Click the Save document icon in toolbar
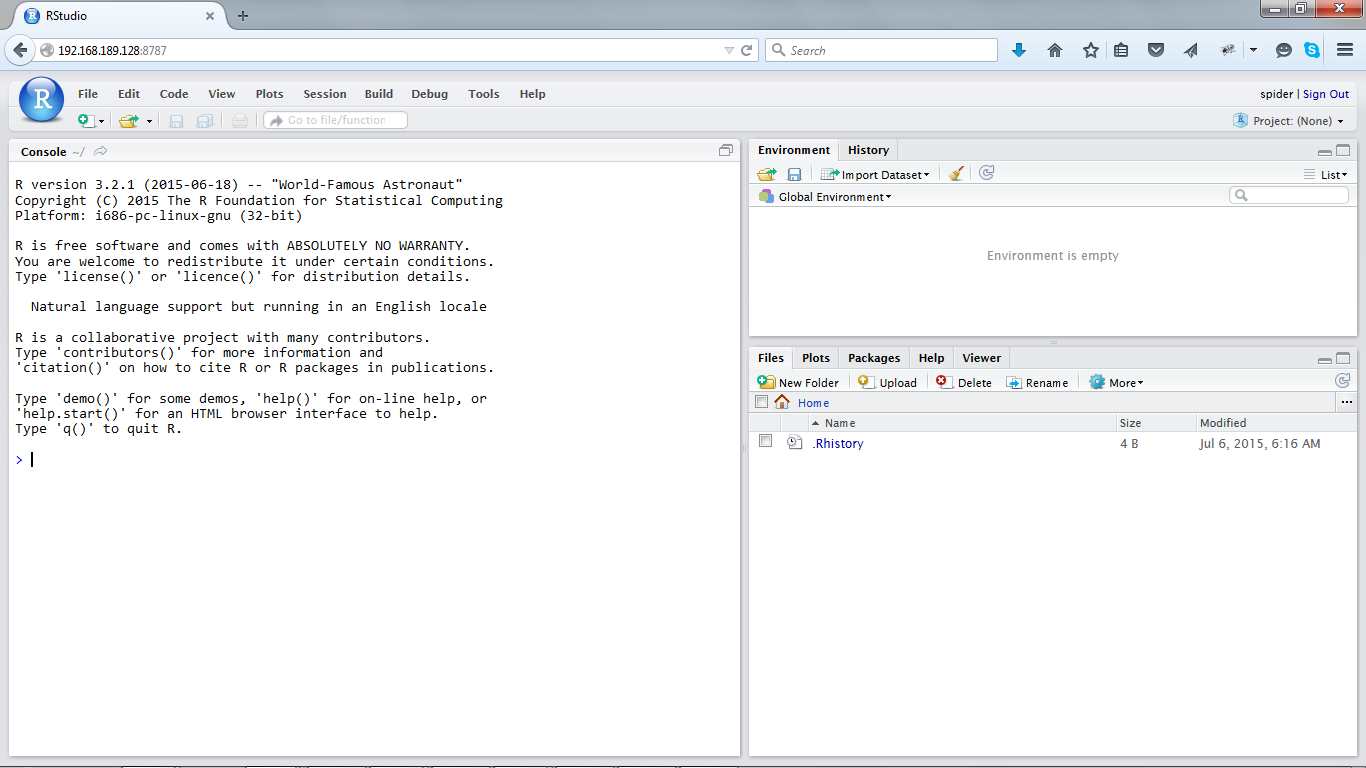This screenshot has width=1366, height=768. tap(176, 121)
